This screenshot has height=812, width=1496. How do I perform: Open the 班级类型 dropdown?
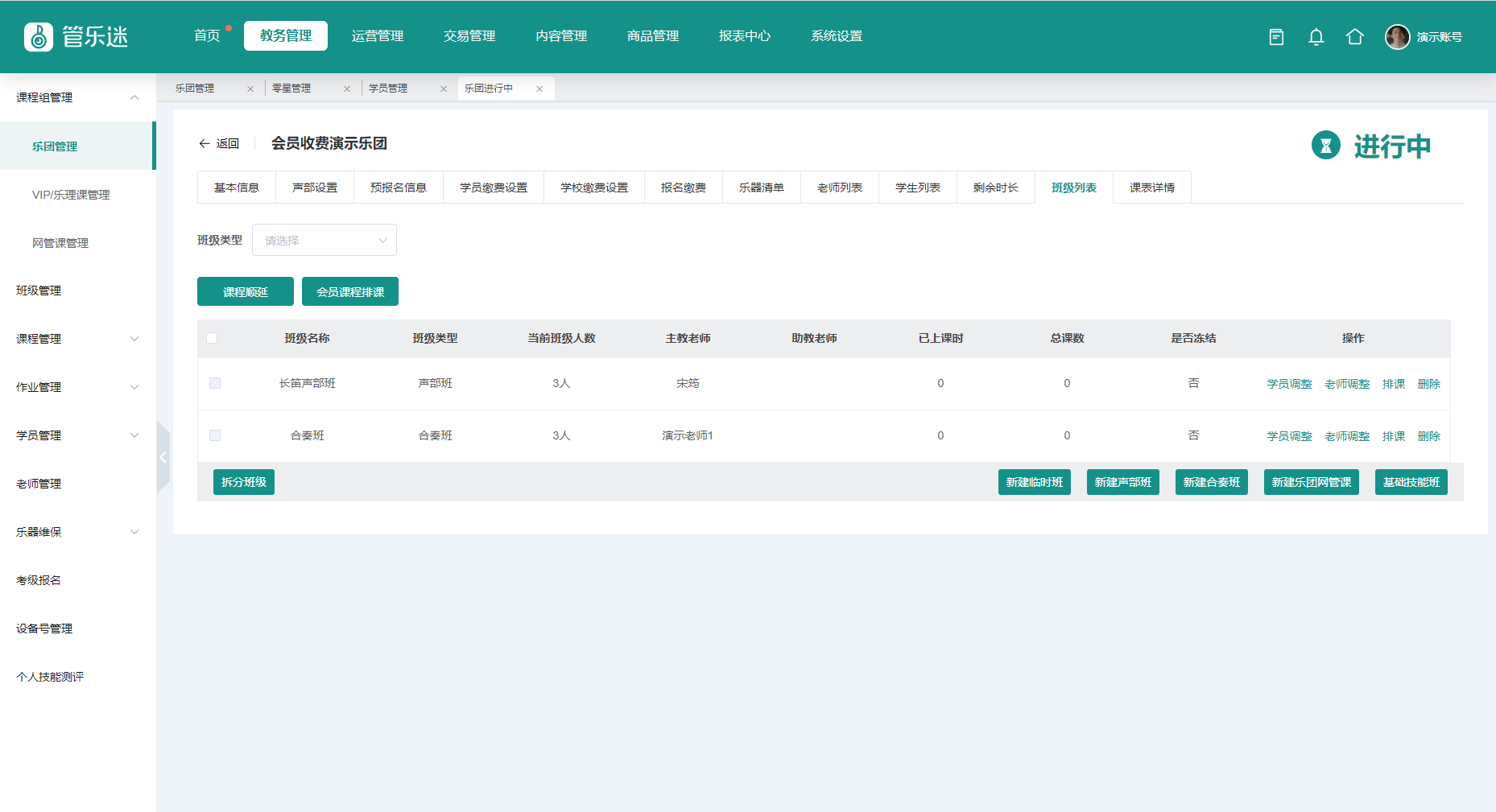[324, 240]
